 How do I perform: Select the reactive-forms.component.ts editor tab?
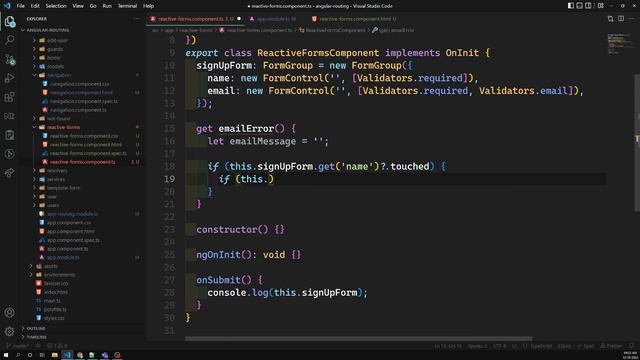[x=195, y=19]
